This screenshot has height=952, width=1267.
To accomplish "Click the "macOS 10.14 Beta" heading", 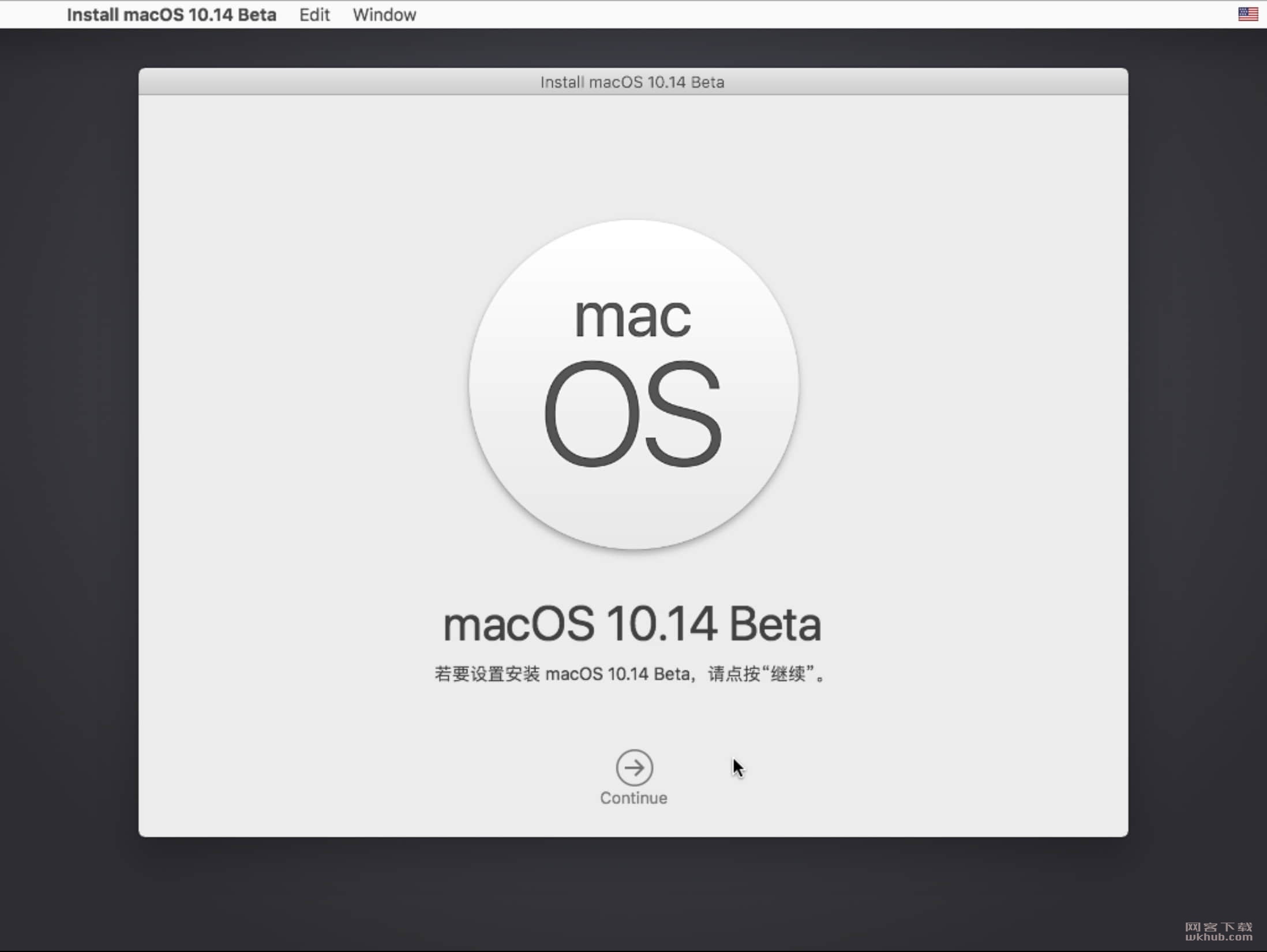I will pos(632,624).
